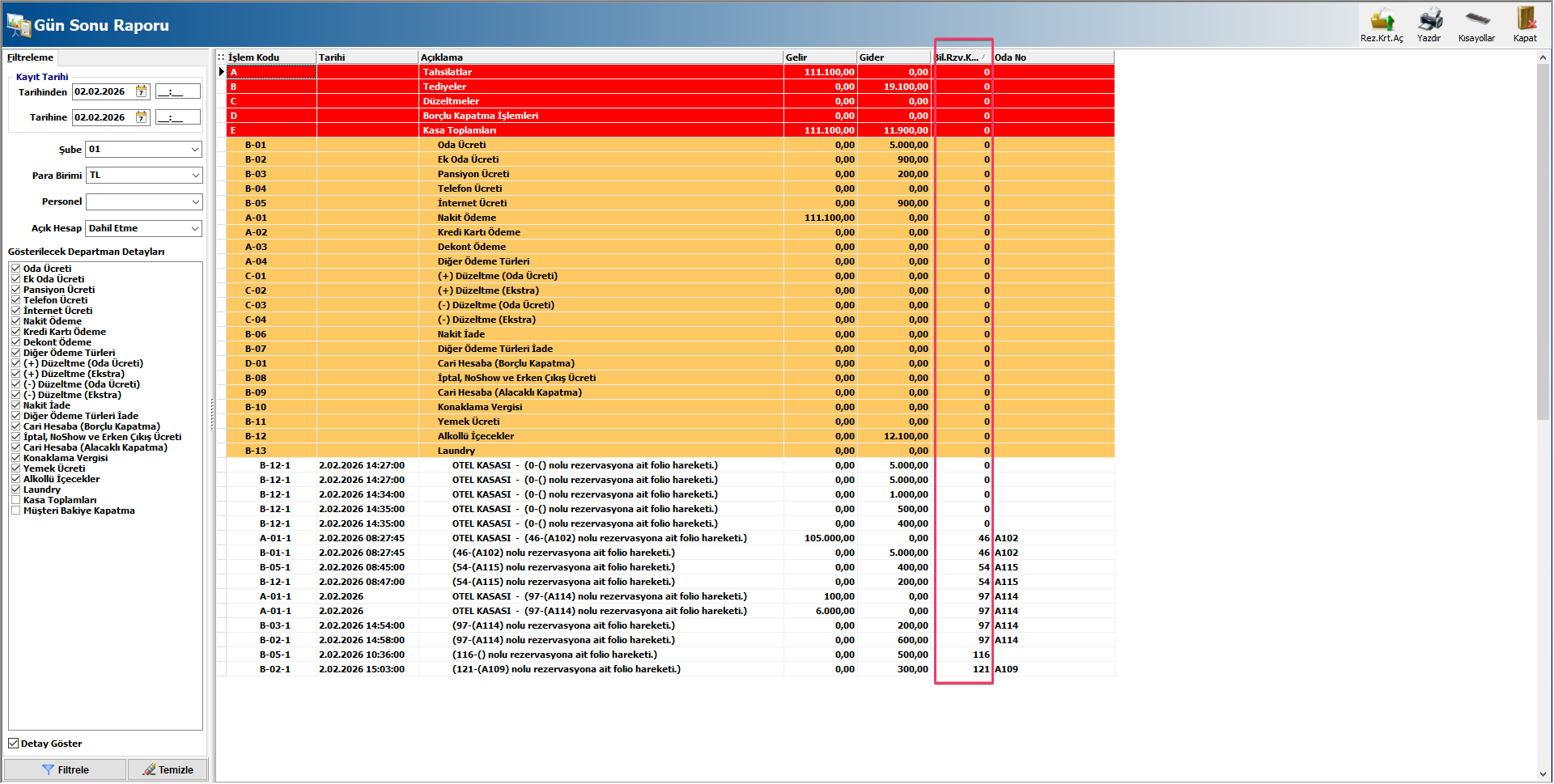Click the Tarihinden time input field

click(177, 91)
